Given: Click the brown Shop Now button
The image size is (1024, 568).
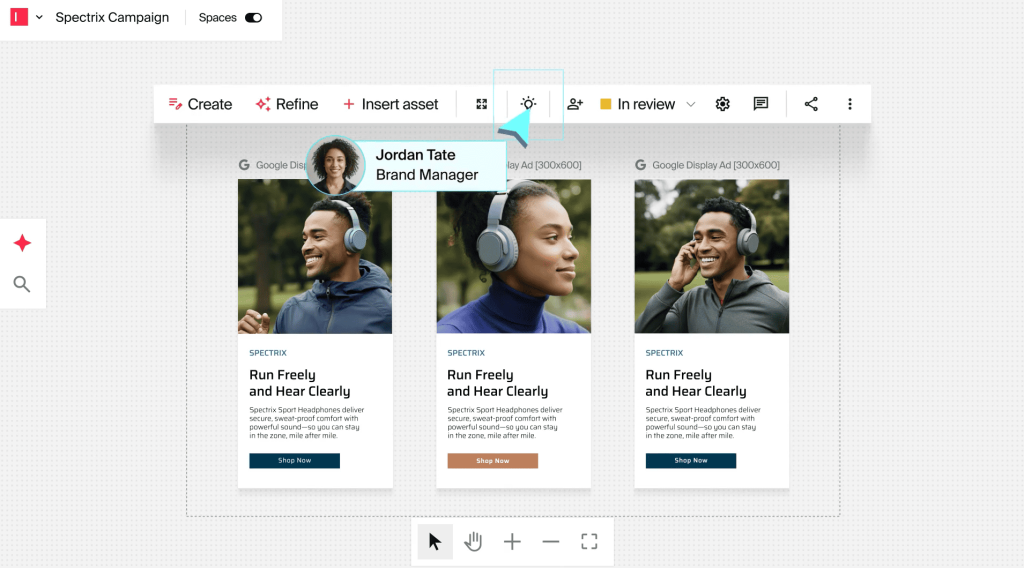Looking at the screenshot, I should click(x=492, y=461).
